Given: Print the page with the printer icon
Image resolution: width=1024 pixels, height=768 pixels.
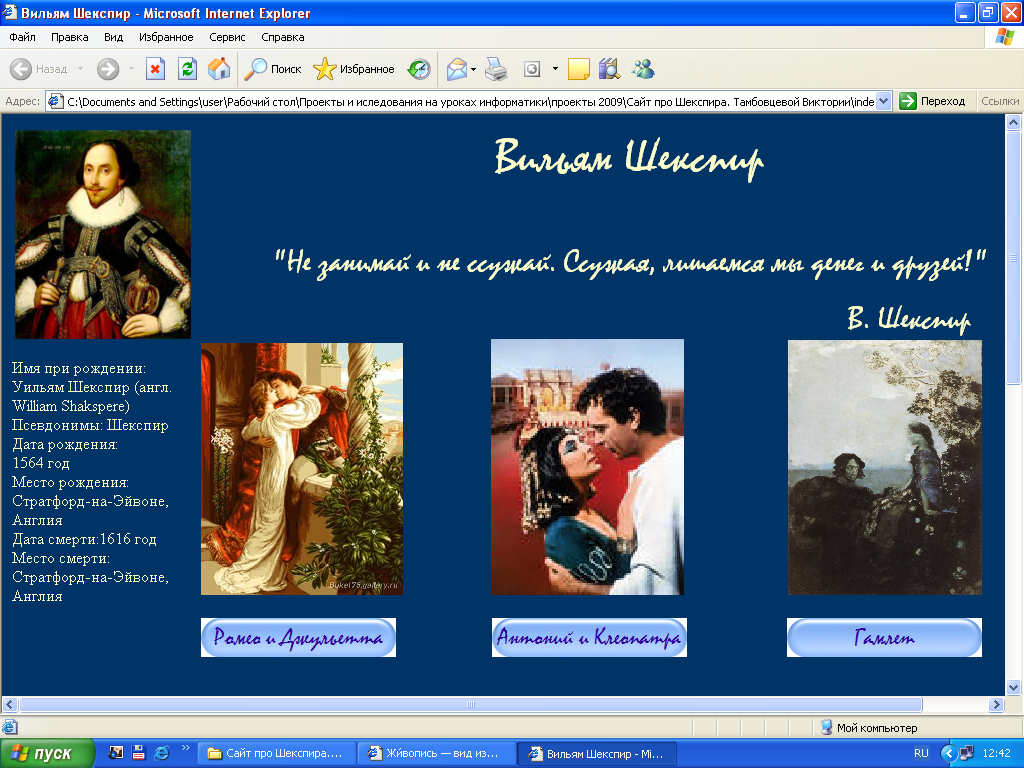Looking at the screenshot, I should 496,69.
